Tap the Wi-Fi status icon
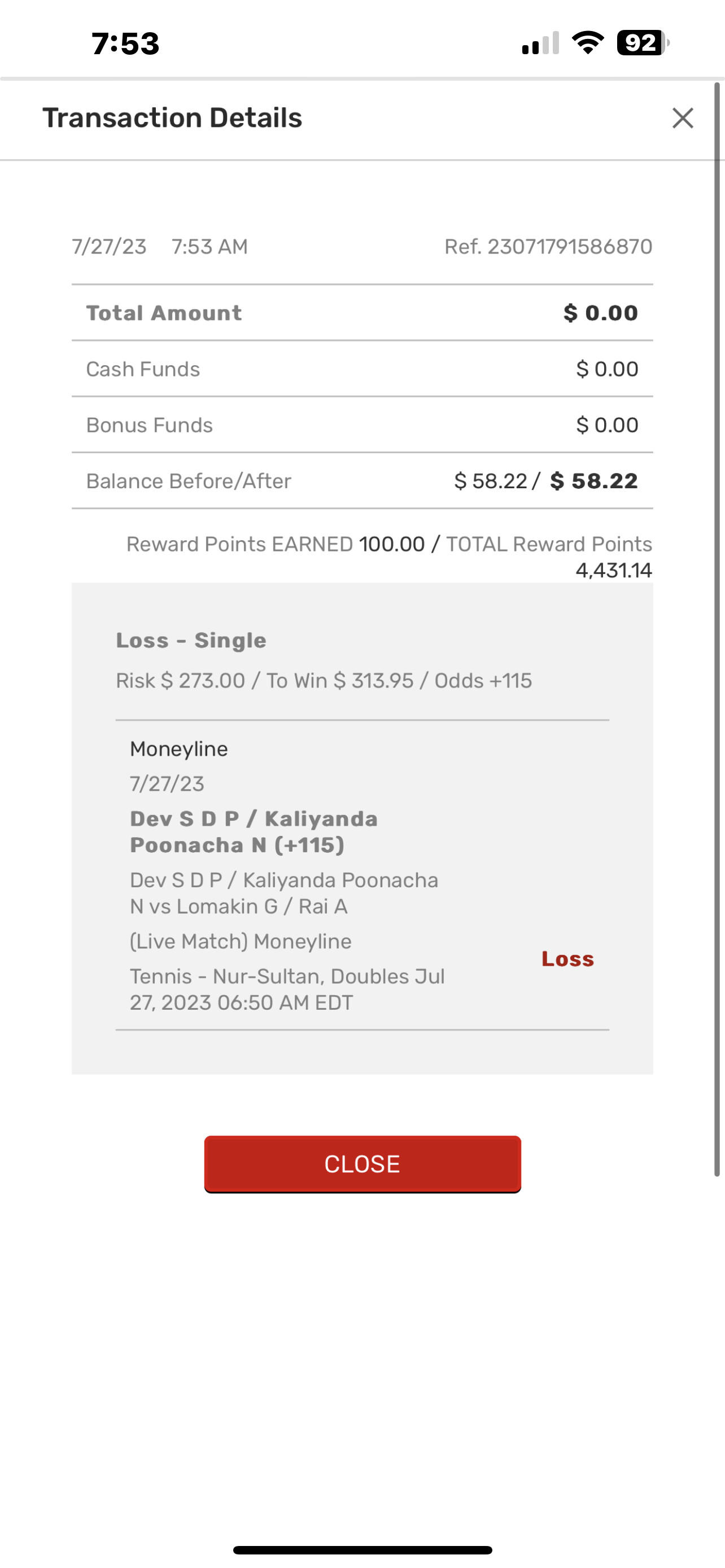This screenshot has height=1568, width=725. tap(587, 42)
